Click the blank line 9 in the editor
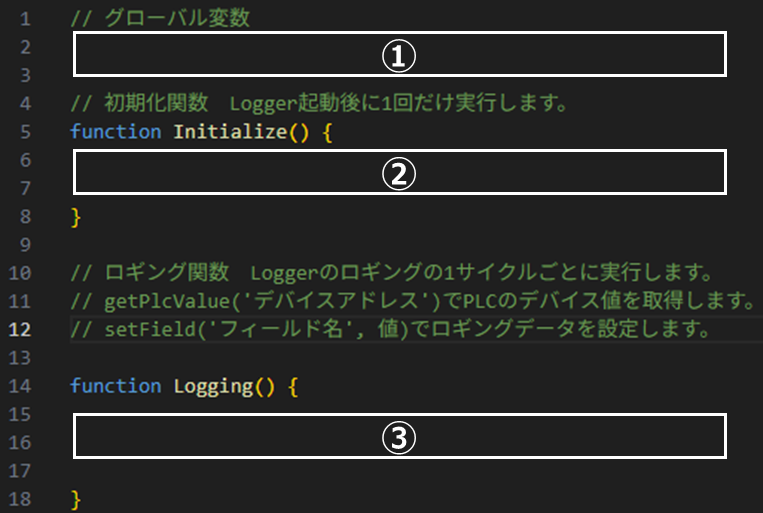 click(x=300, y=244)
